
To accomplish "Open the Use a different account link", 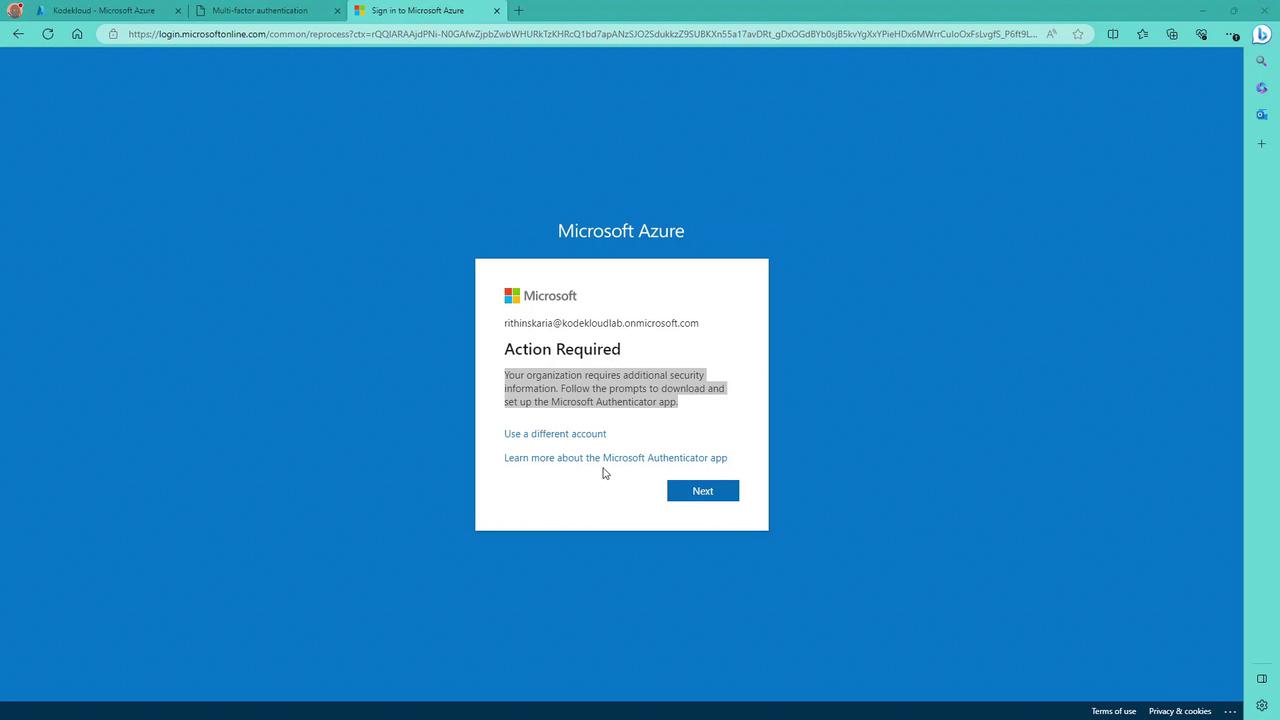I will pos(555,434).
